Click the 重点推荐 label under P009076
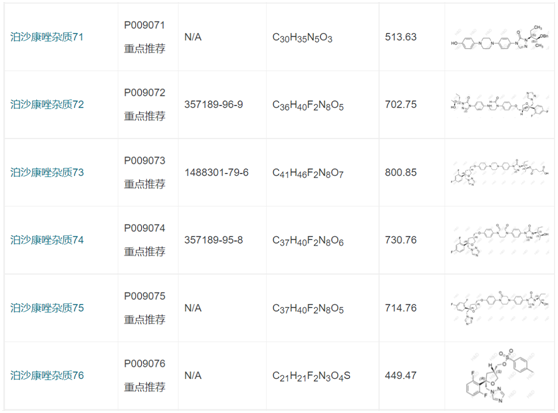This screenshot has width=558, height=413. (144, 387)
